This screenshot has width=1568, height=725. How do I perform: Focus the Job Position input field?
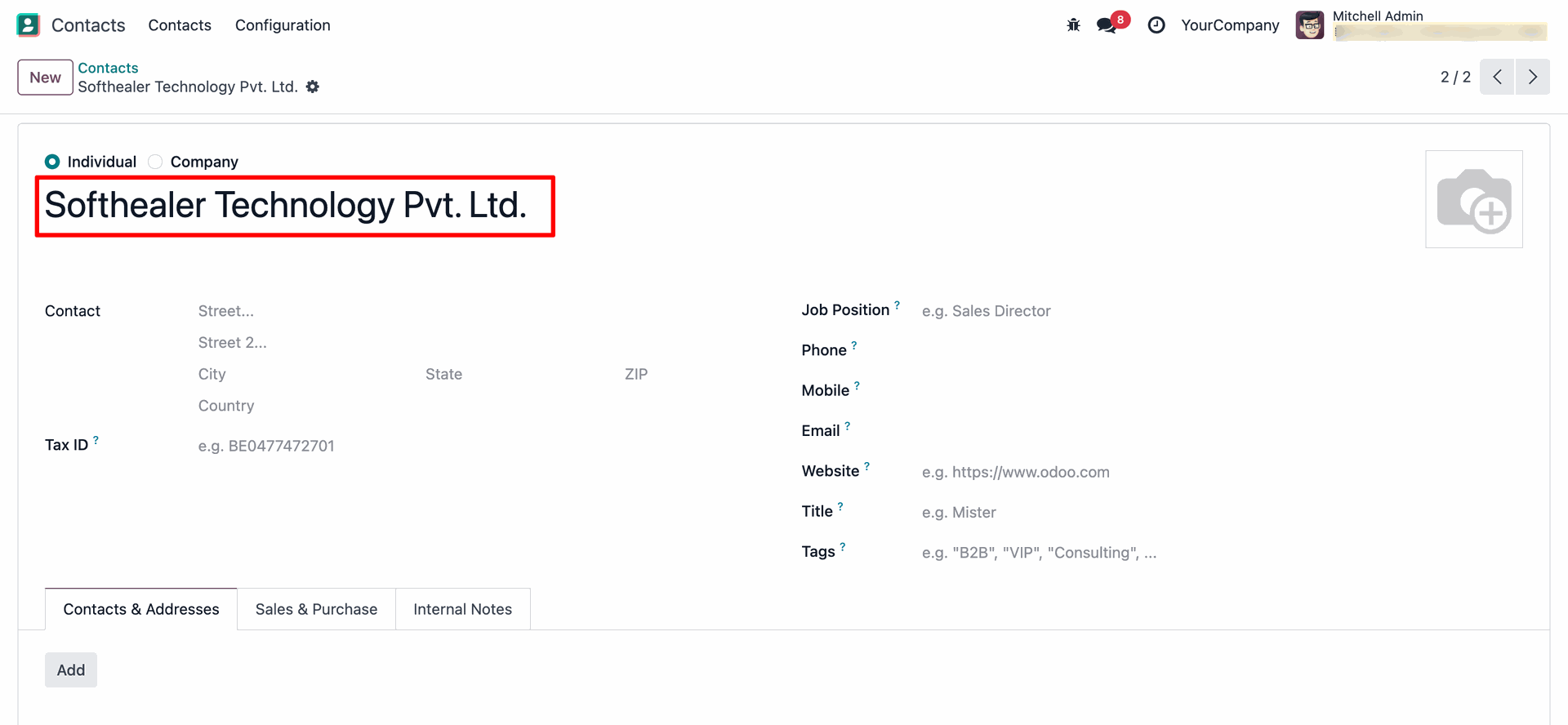tap(1222, 311)
